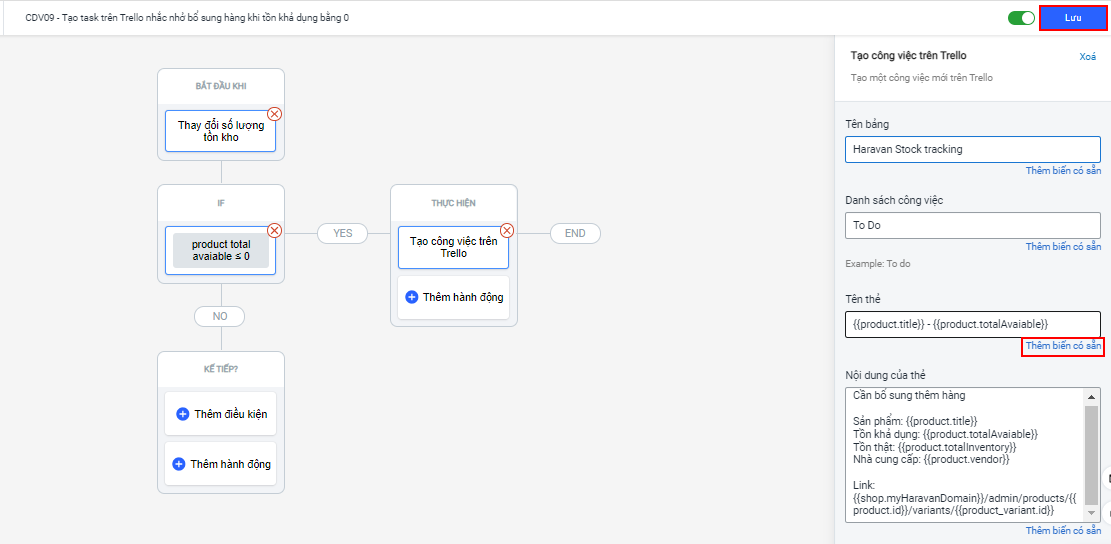Click the card content scrollbar up arrow

(1091, 397)
